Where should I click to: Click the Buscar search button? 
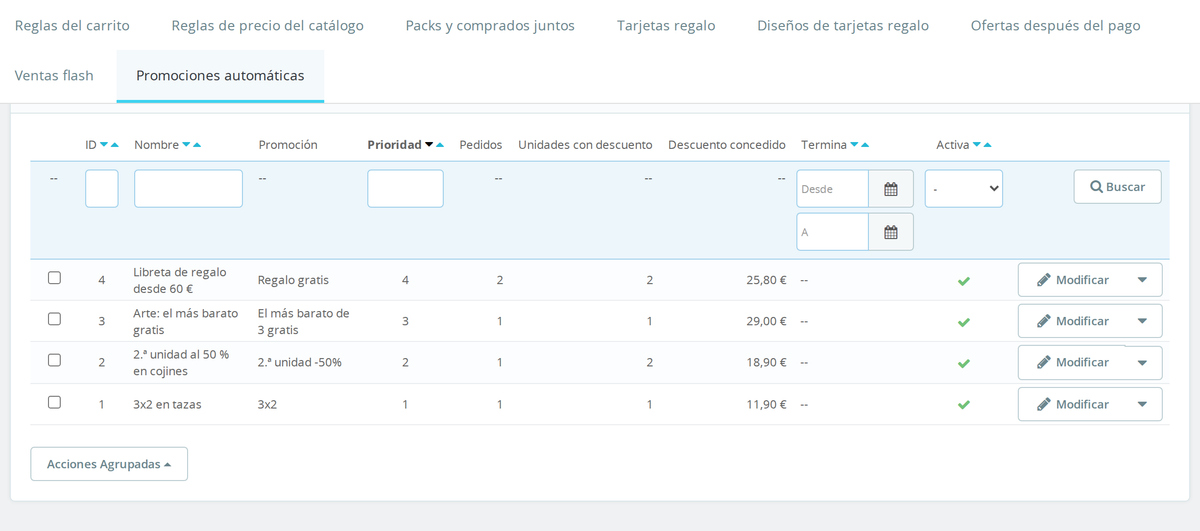(1118, 187)
